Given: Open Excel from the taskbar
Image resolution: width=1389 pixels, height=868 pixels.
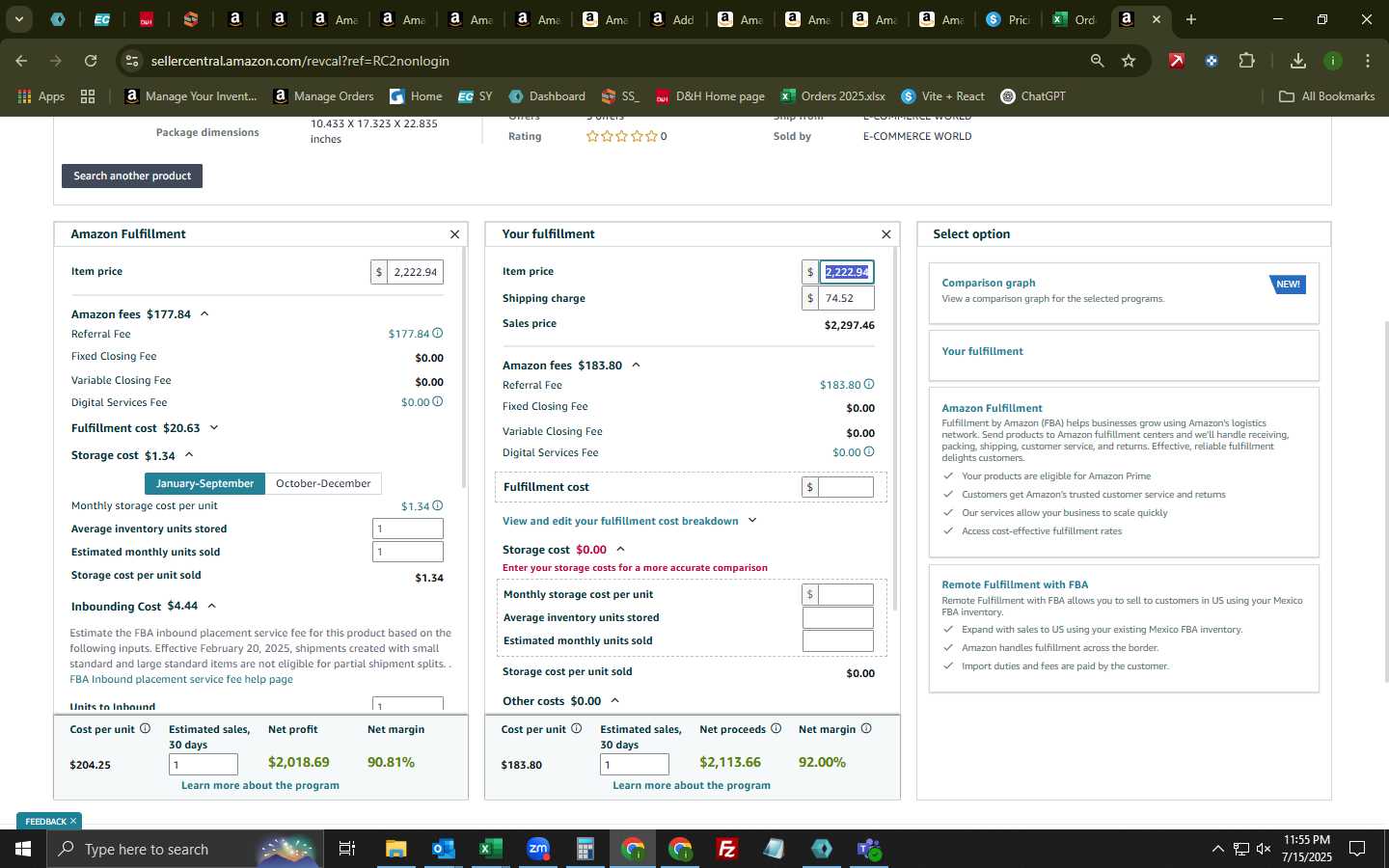Looking at the screenshot, I should [490, 849].
